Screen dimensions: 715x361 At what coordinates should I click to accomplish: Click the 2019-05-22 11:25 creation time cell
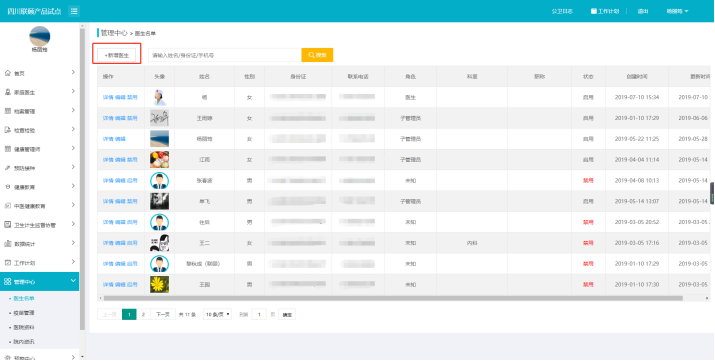[x=637, y=139]
